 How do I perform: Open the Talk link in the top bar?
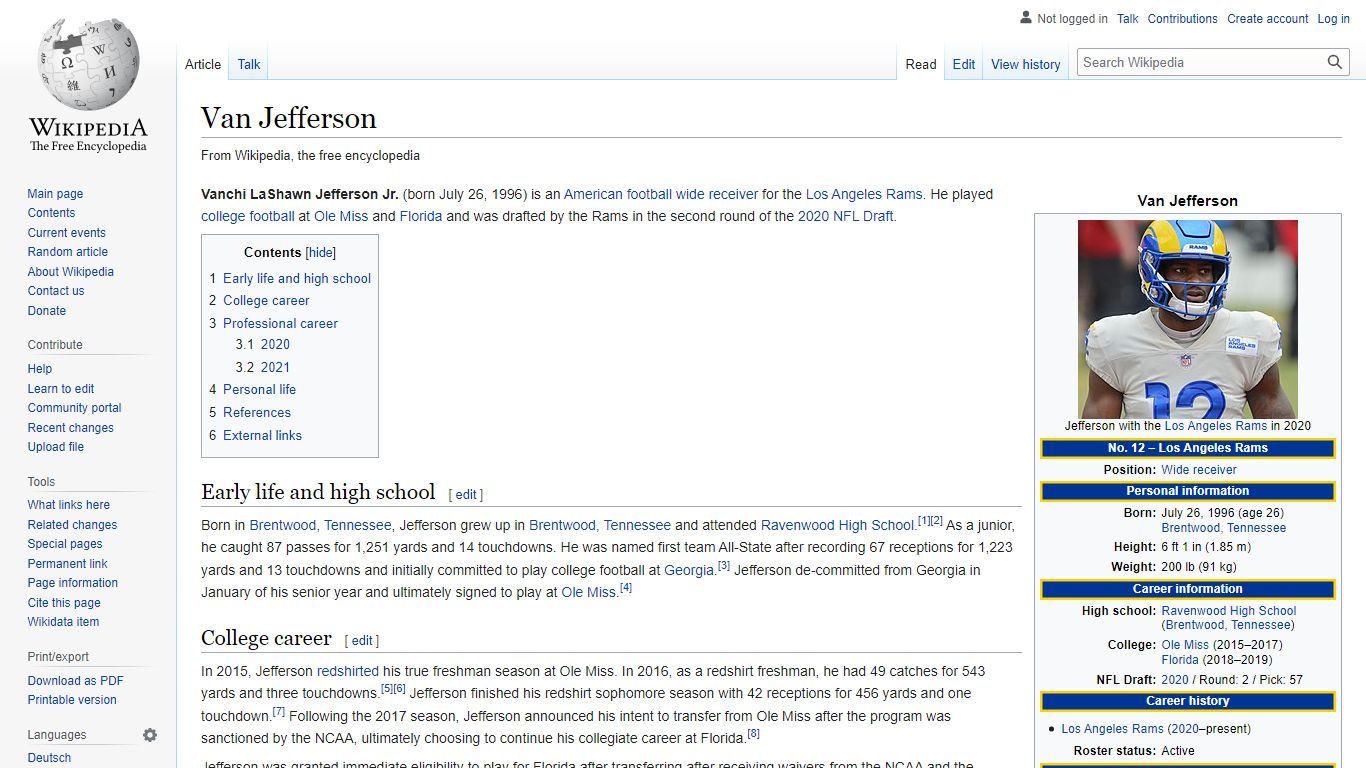[x=1128, y=19]
